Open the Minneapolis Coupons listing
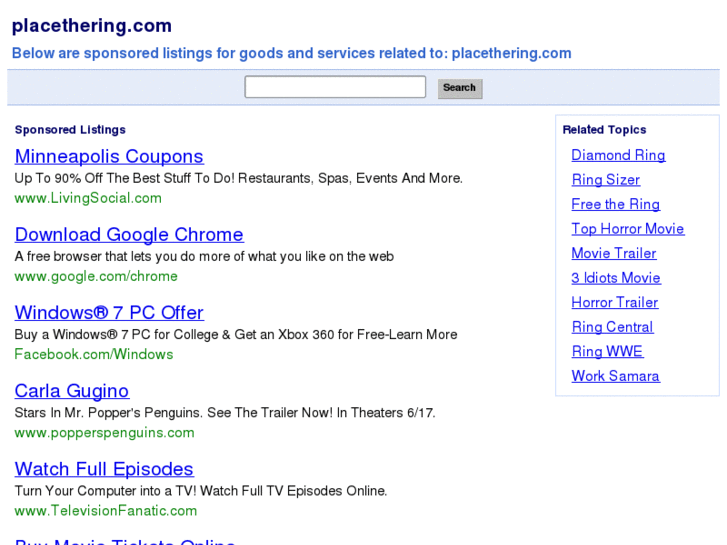The width and height of the screenshot is (727, 545). 109,157
